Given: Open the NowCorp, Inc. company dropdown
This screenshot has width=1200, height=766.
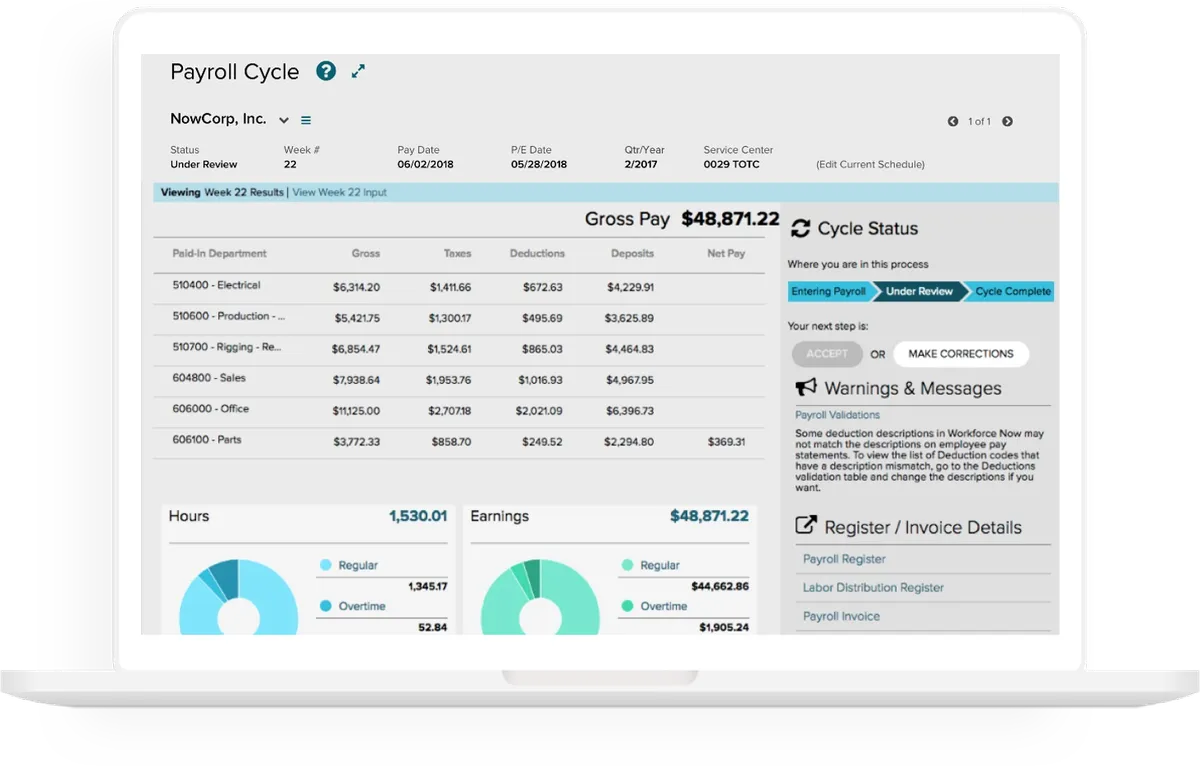Looking at the screenshot, I should [284, 120].
